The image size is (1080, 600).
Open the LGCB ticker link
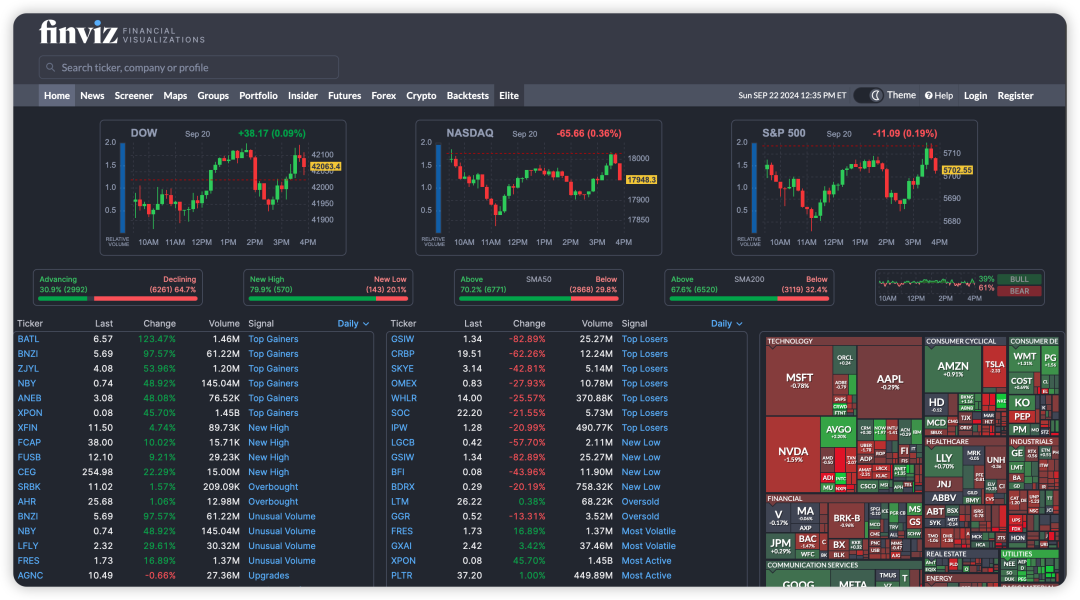click(x=403, y=442)
